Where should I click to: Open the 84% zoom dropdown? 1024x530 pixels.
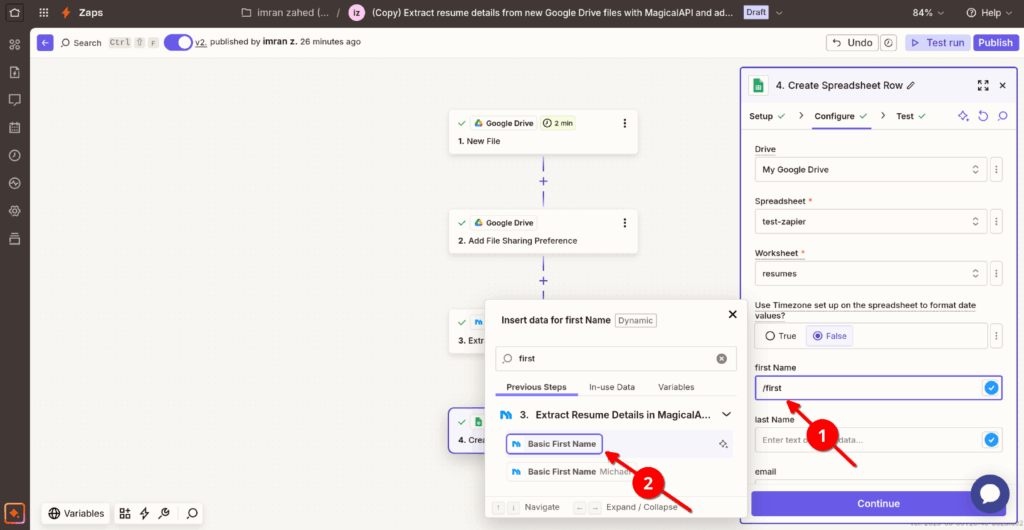click(x=927, y=12)
